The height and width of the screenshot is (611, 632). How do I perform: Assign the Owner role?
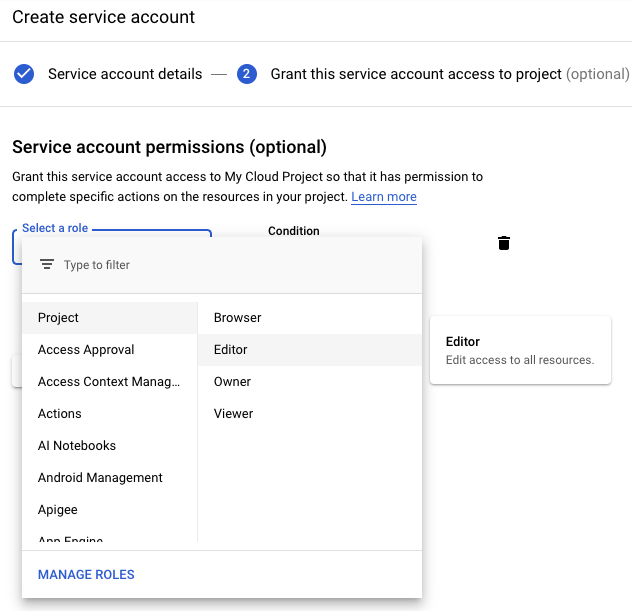pos(232,382)
